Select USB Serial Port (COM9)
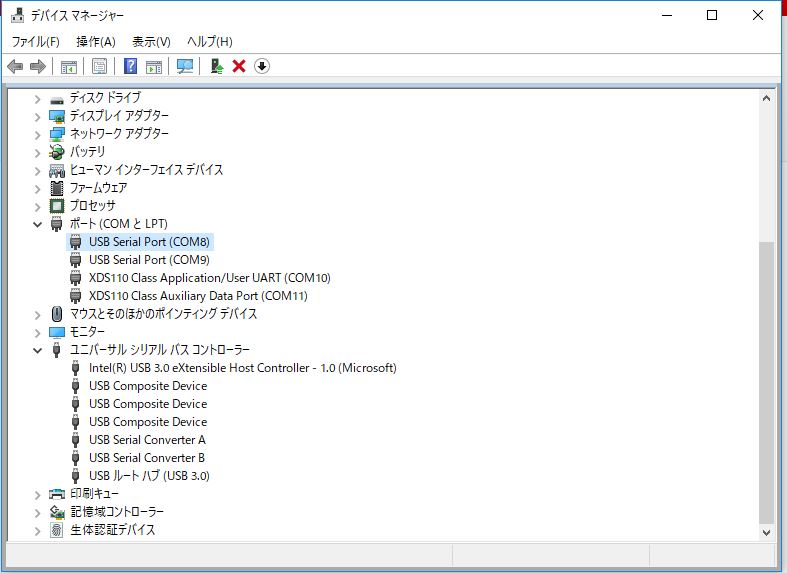The image size is (787, 573). 149,260
